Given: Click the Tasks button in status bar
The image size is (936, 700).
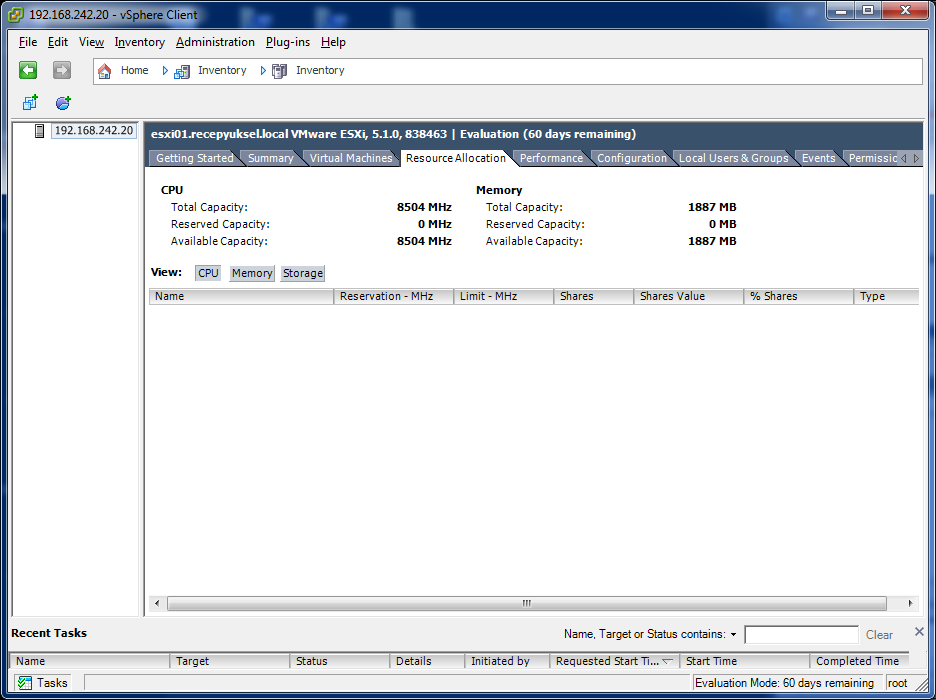Looking at the screenshot, I should (42, 683).
